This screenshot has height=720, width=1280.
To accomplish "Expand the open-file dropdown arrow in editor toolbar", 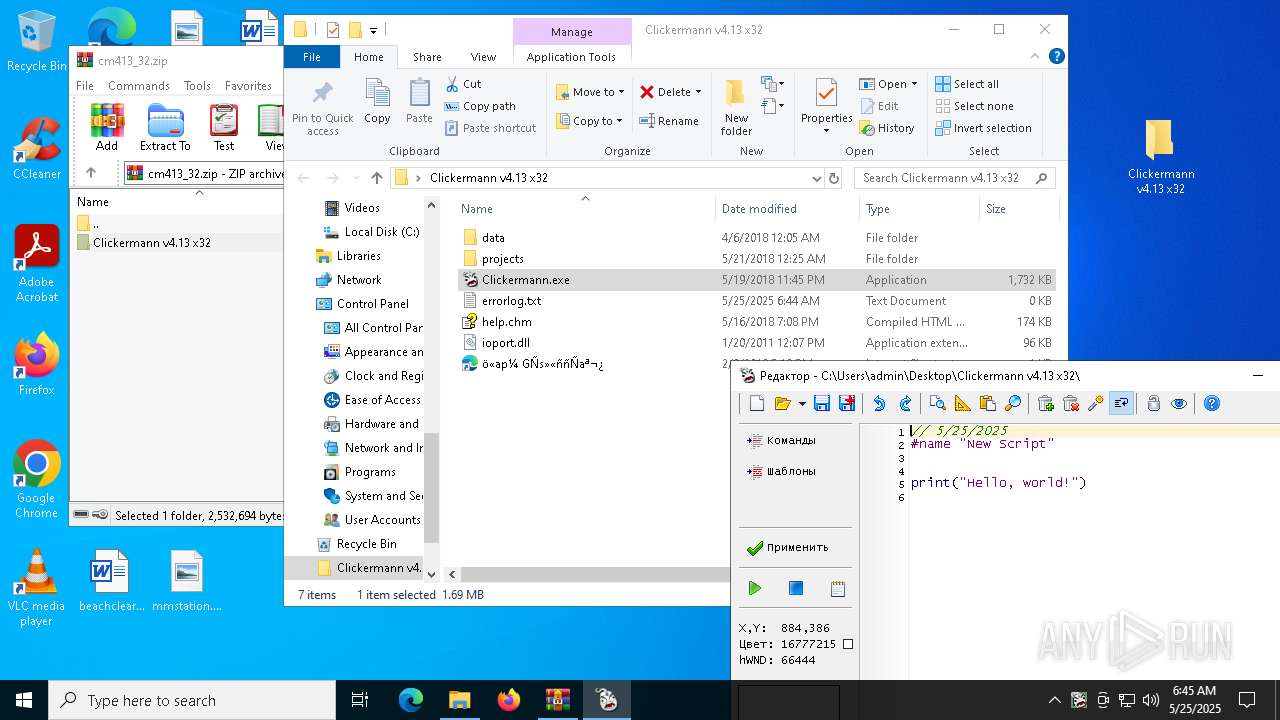I will coord(801,404).
